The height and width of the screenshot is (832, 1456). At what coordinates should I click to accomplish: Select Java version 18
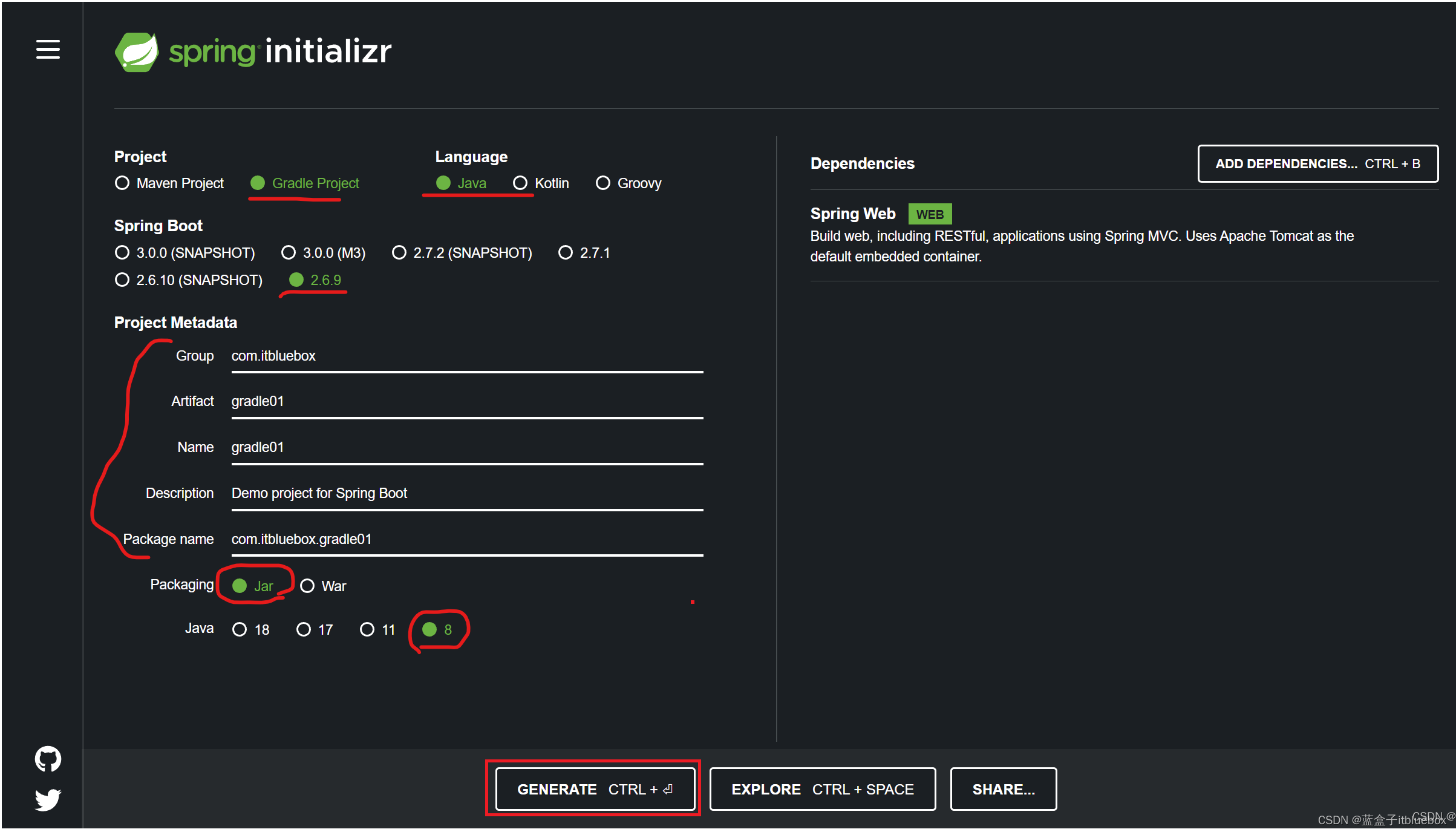click(251, 630)
